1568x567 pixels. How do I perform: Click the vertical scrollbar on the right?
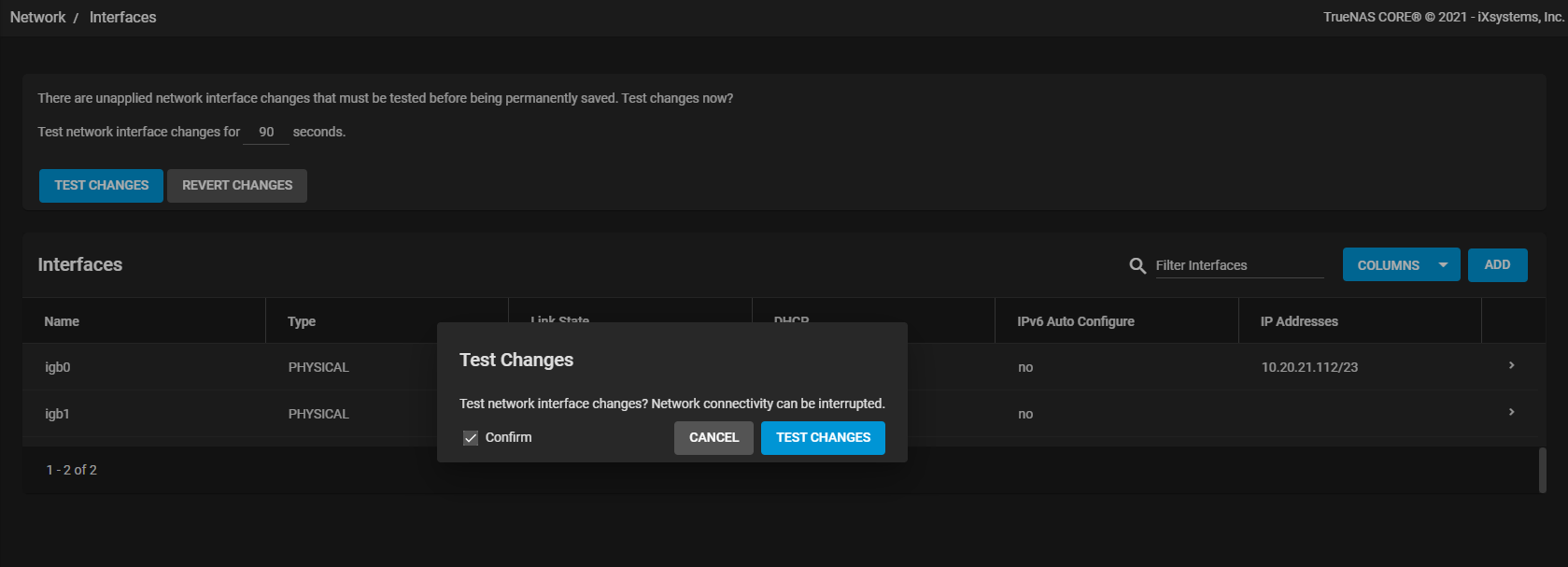pos(1542,469)
